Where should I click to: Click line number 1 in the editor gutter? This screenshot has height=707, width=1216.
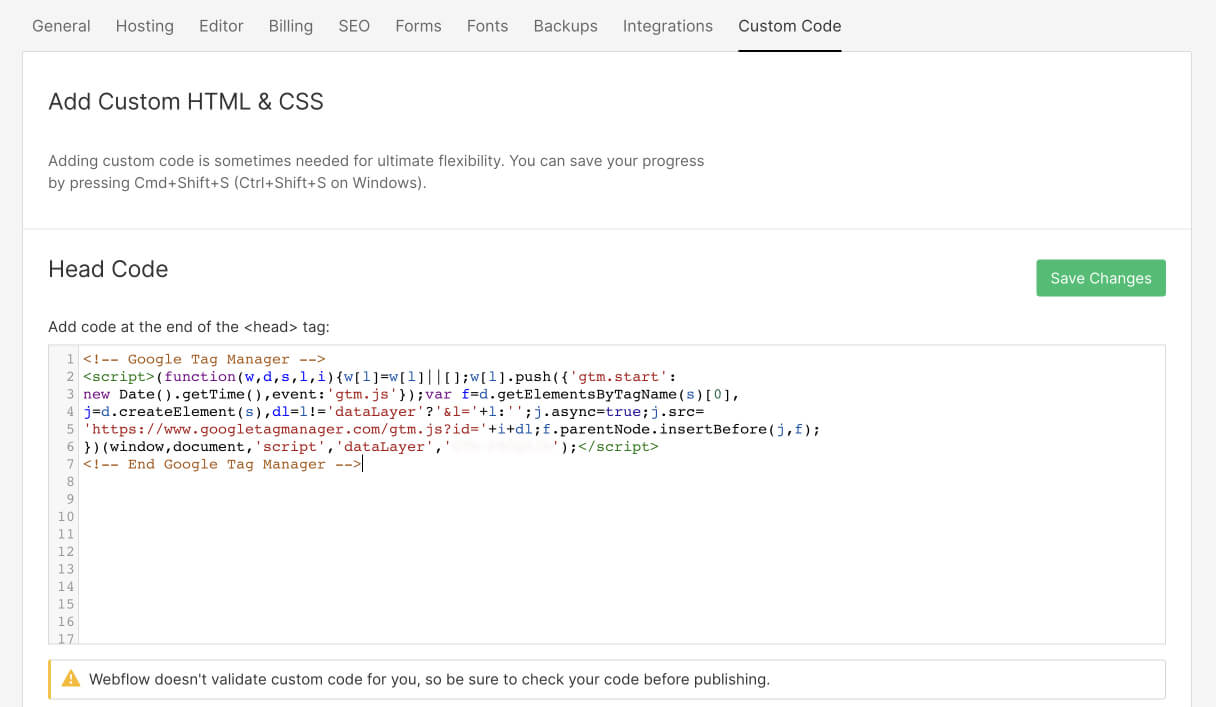click(x=70, y=359)
